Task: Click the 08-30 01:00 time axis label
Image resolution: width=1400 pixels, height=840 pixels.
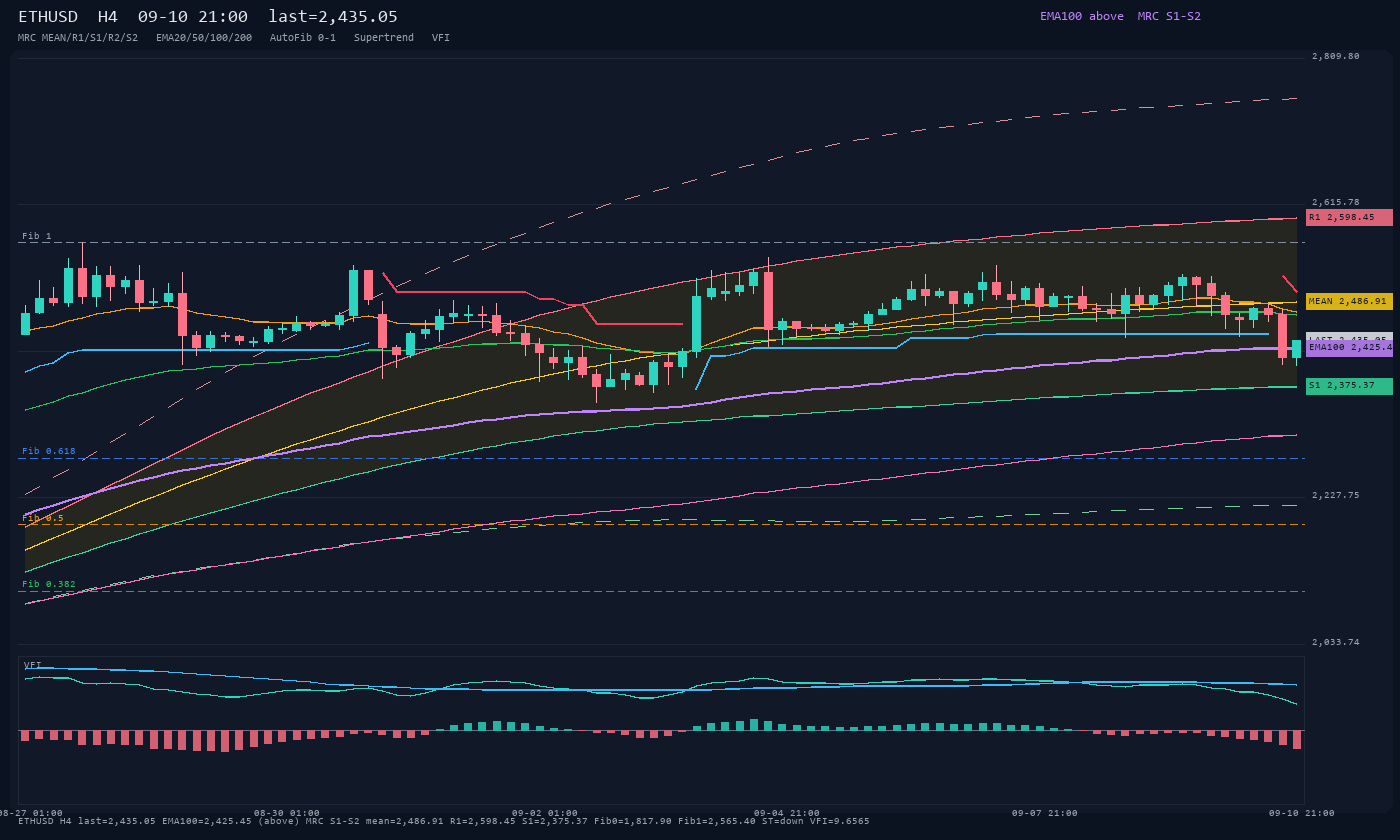Action: 287,813
